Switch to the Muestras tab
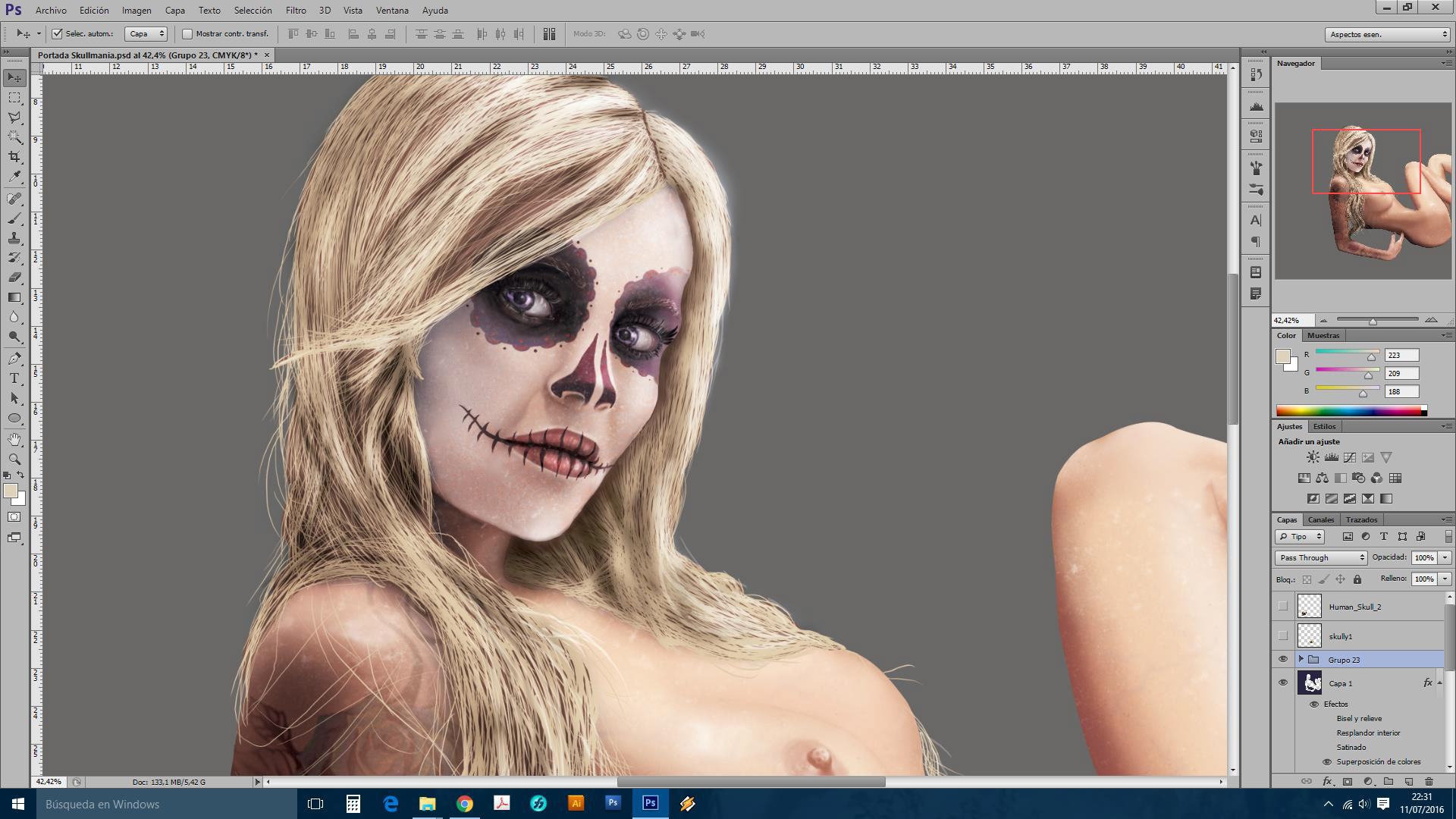Viewport: 1456px width, 819px height. click(x=1323, y=335)
